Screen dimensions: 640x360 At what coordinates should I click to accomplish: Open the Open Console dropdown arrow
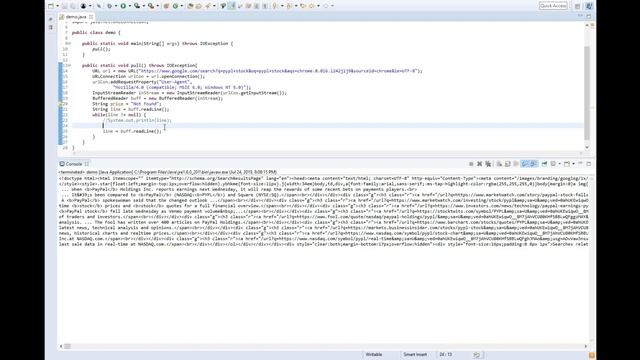click(x=573, y=164)
